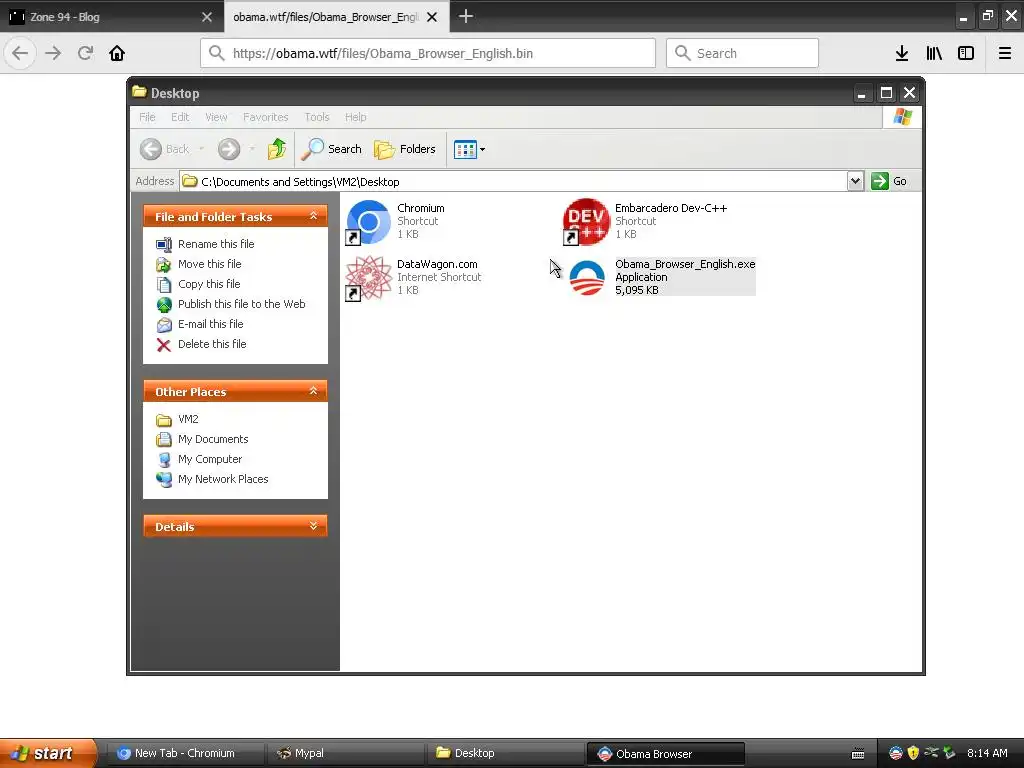The width and height of the screenshot is (1024, 768).
Task: Reload the browser page
Action: [86, 53]
